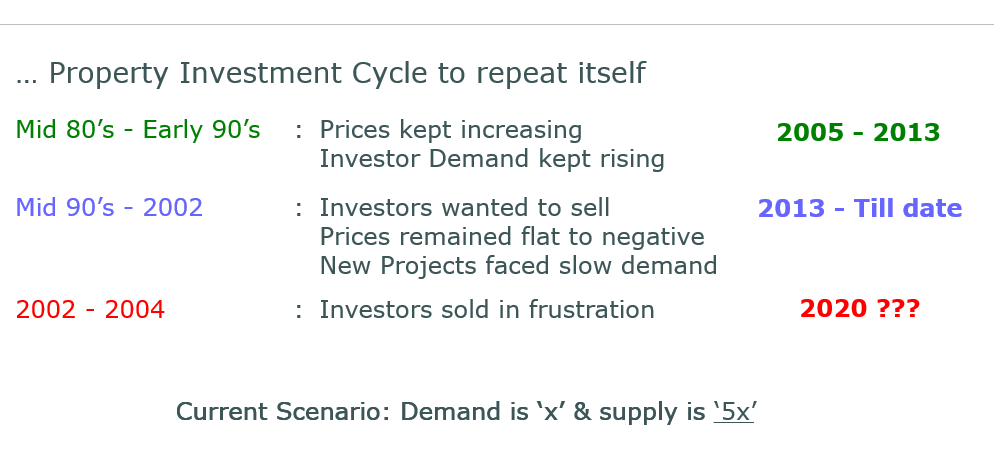The width and height of the screenshot is (994, 450).
Task: Click the colon beside 'Mid 80's - Early 90's'
Action: [299, 131]
